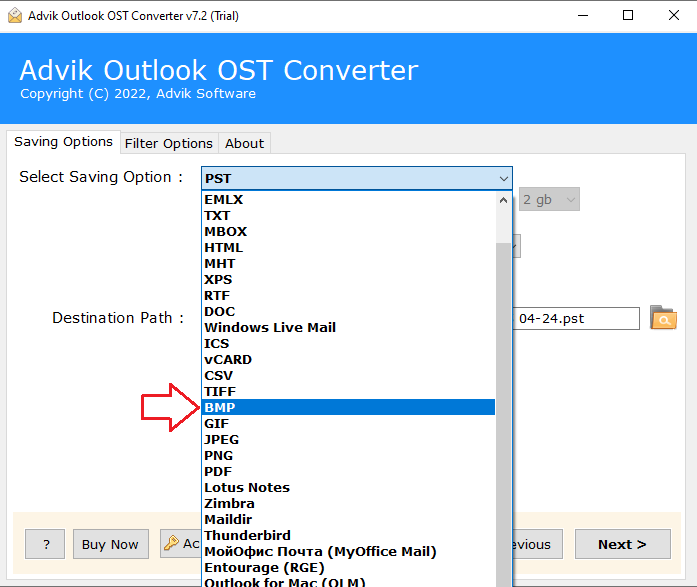Pick Lotus Notes in the list
The height and width of the screenshot is (587, 697).
(x=348, y=487)
